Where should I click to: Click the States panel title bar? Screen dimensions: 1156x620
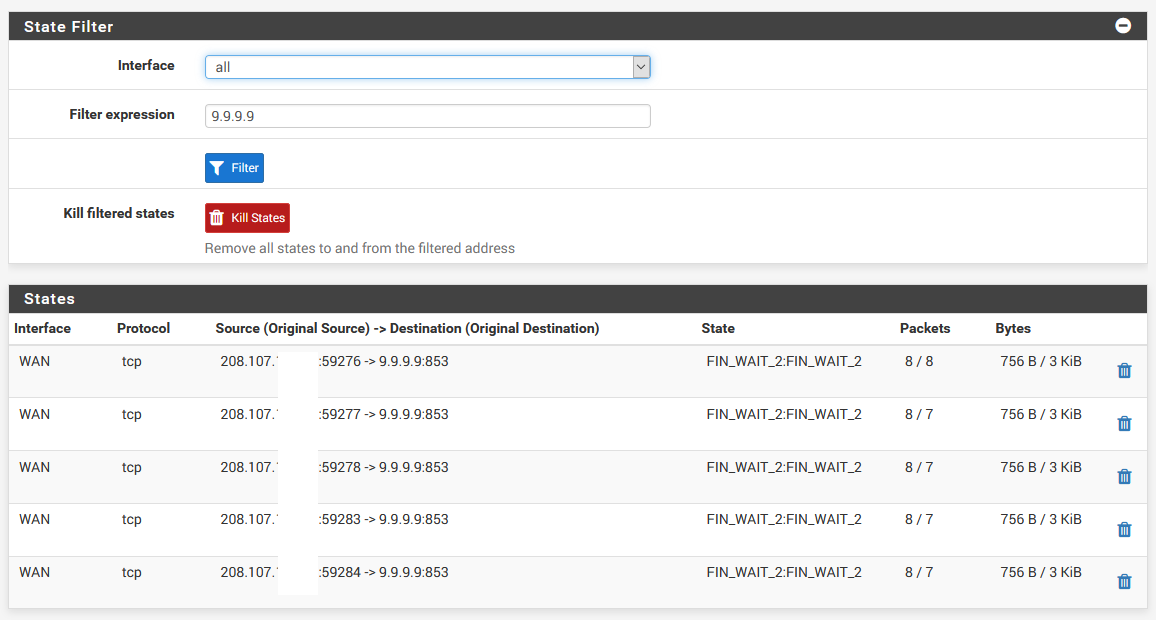point(577,299)
